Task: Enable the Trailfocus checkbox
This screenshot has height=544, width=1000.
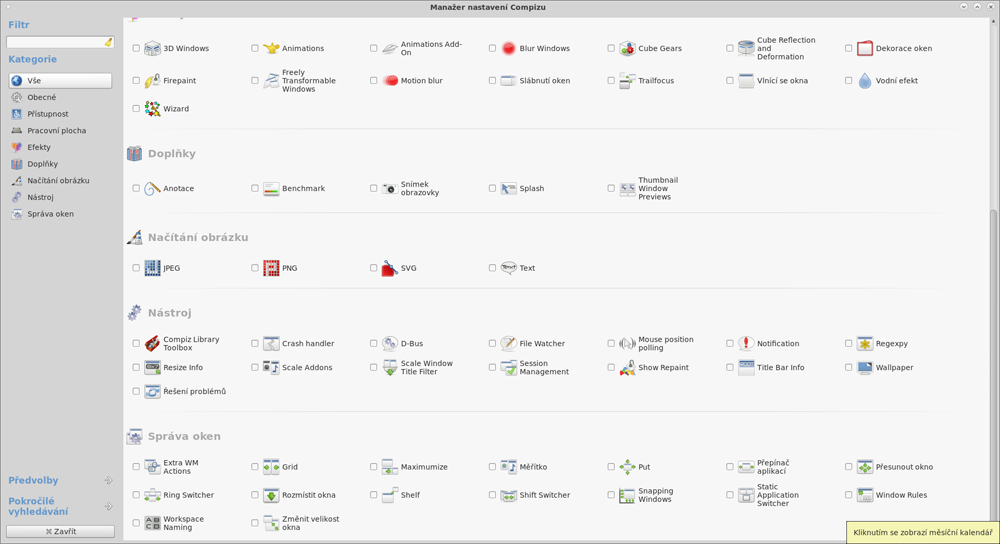Action: click(x=611, y=81)
